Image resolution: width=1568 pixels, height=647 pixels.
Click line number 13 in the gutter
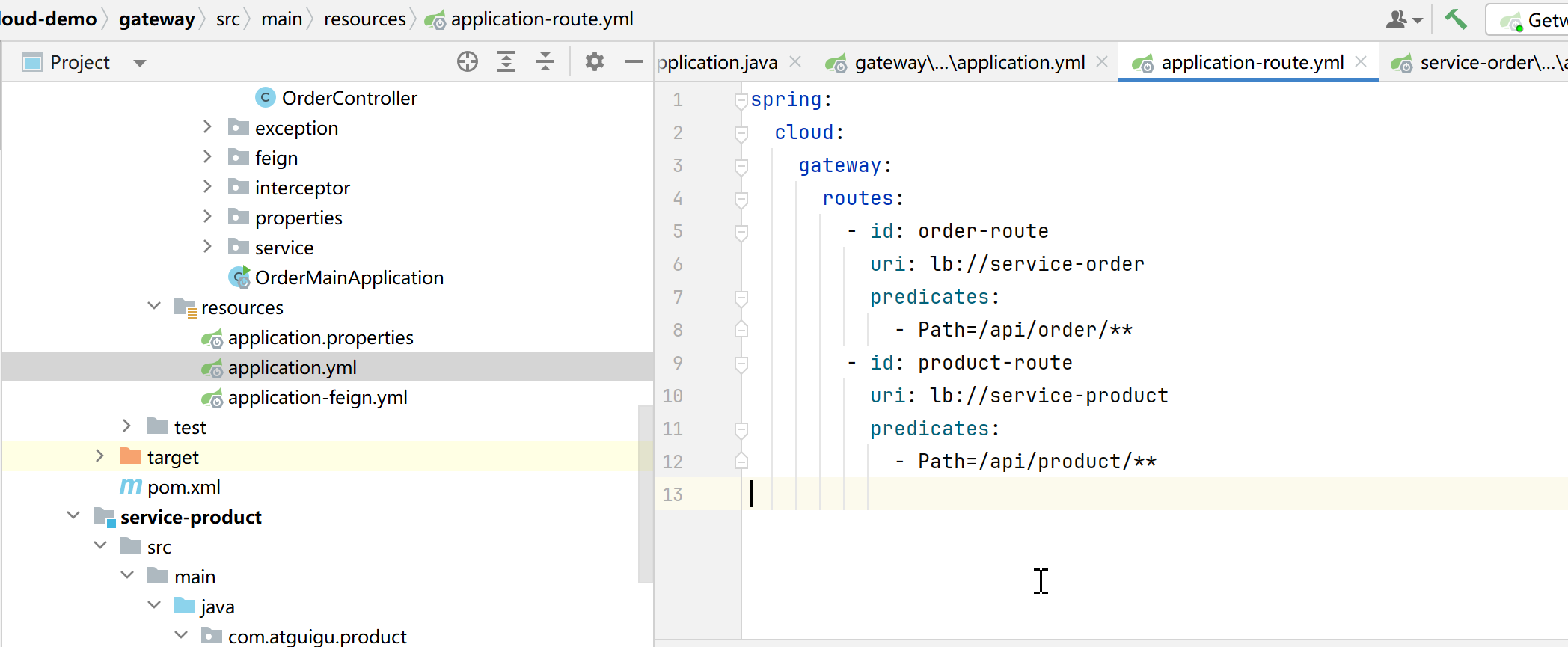673,494
